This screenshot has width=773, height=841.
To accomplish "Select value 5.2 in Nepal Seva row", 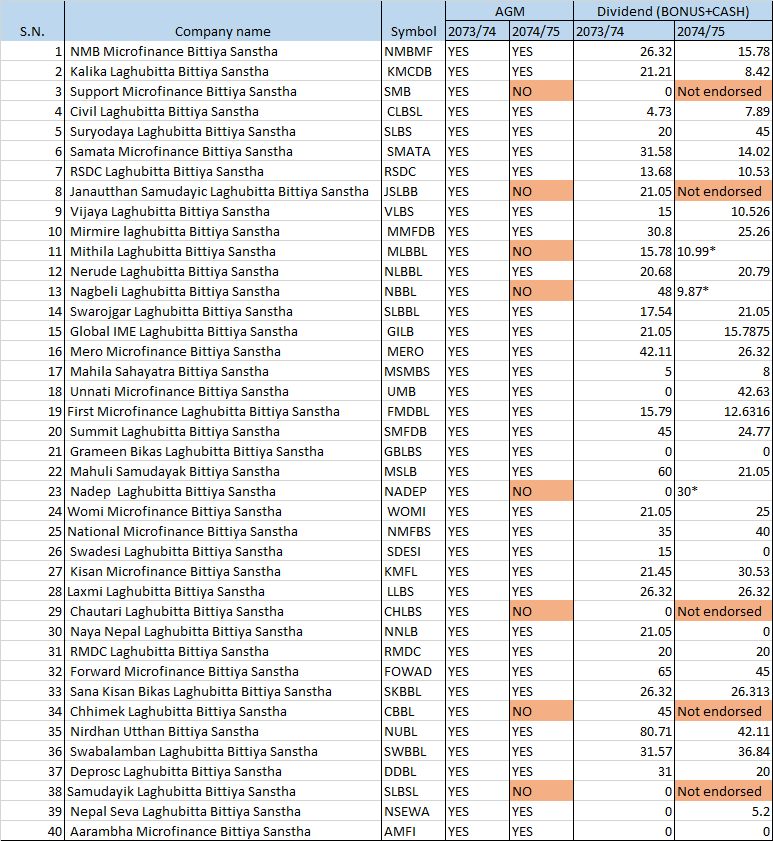I will (723, 812).
